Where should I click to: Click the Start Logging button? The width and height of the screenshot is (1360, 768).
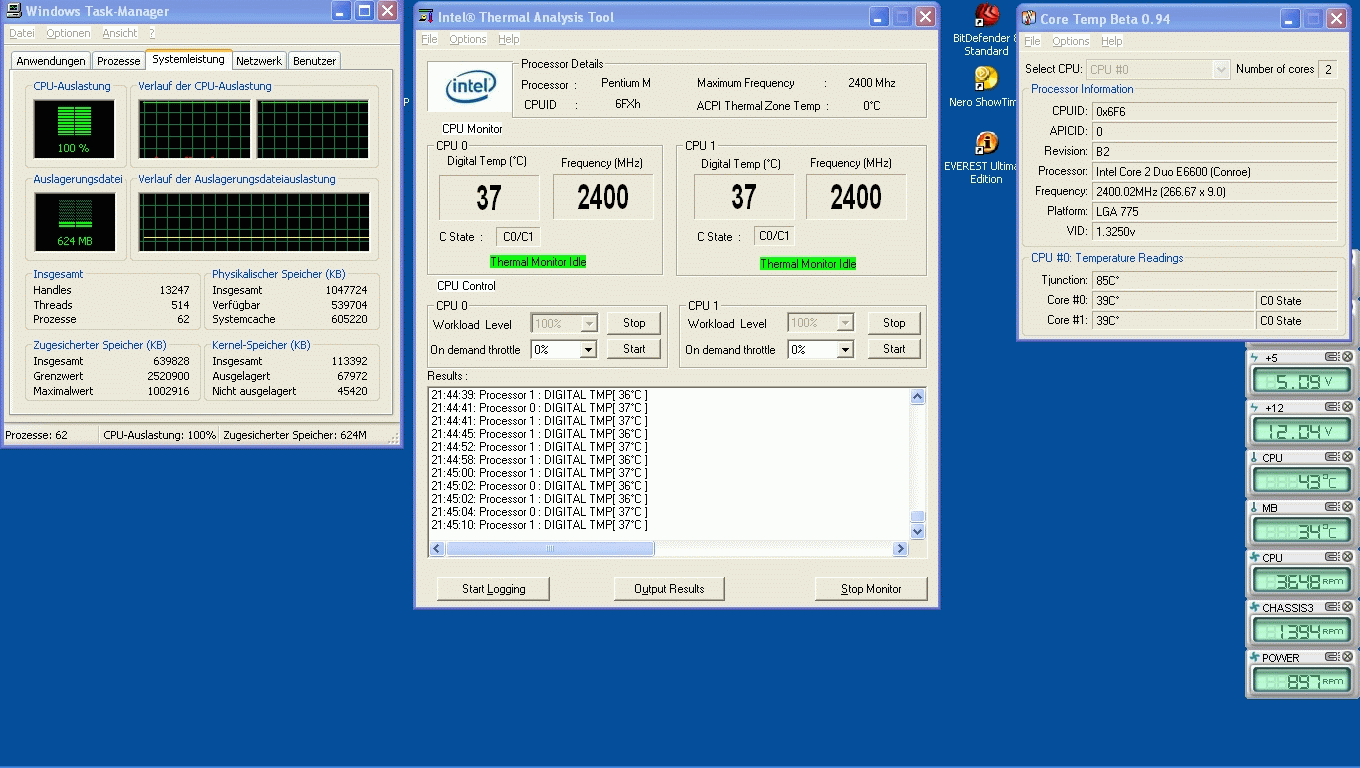[x=494, y=589]
